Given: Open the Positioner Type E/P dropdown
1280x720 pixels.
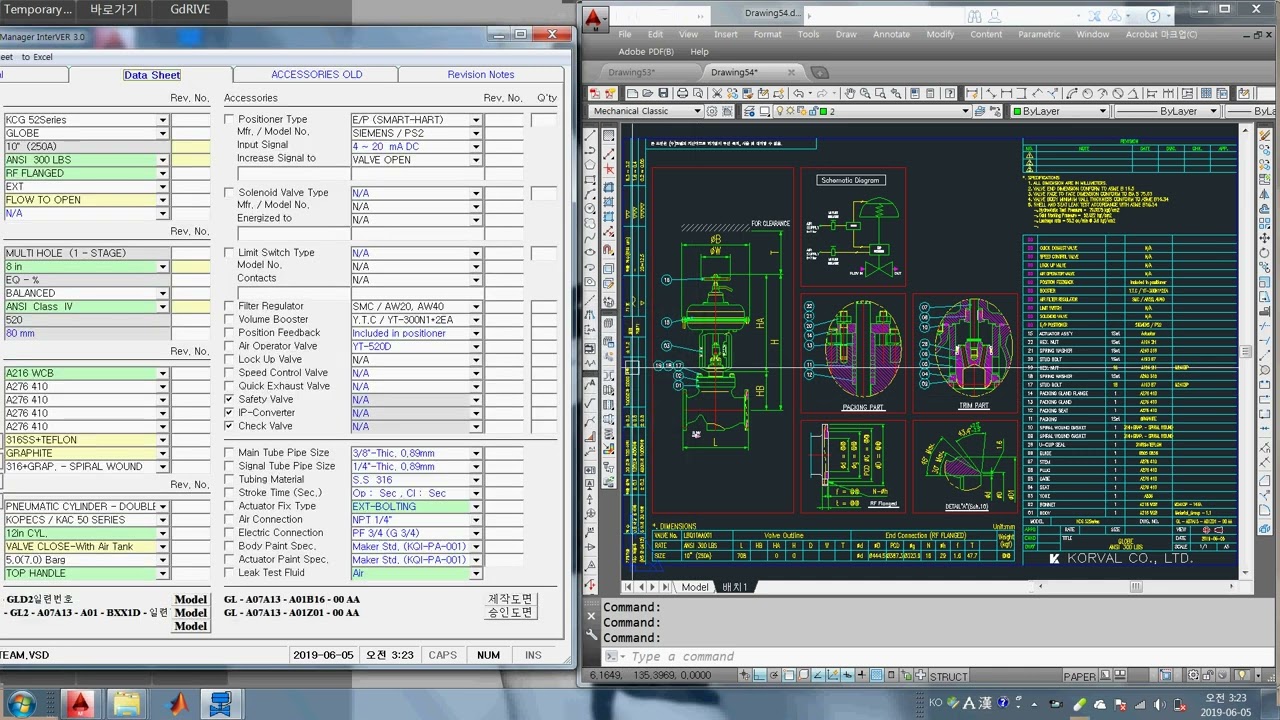Looking at the screenshot, I should tap(476, 120).
